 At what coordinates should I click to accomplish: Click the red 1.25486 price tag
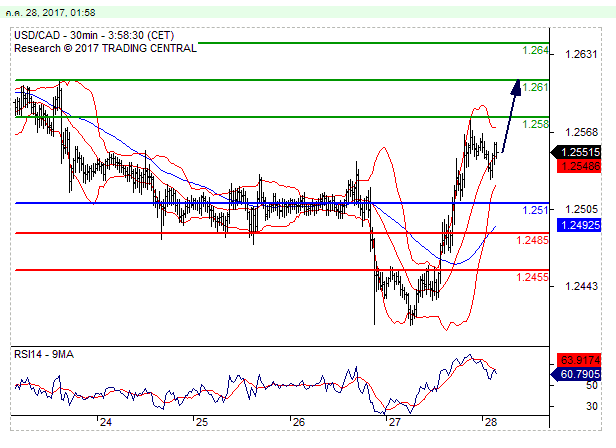point(579,166)
